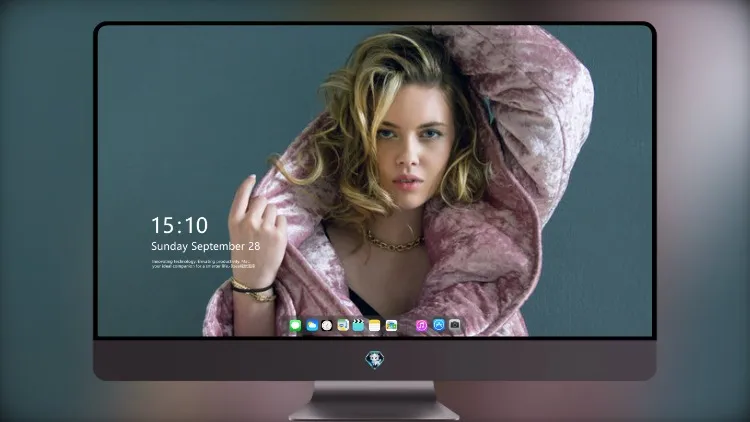Open the Clock app in dock

click(x=327, y=325)
